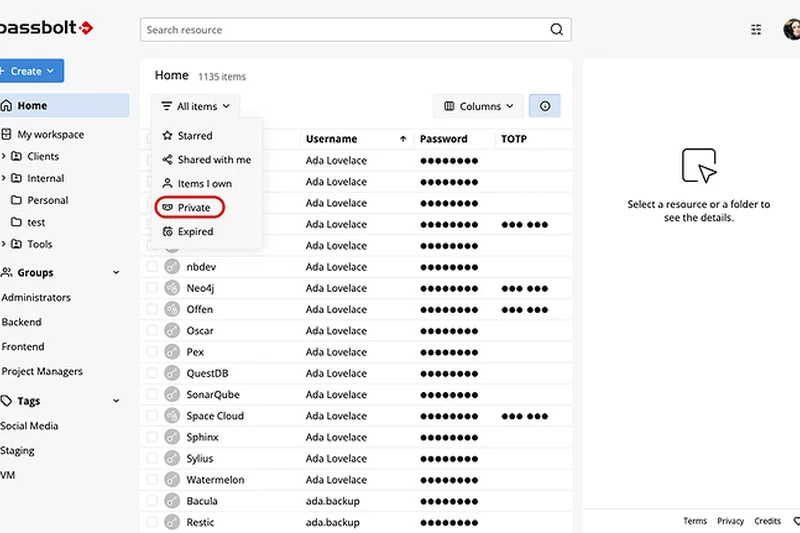800x533 pixels.
Task: Click the test folder icon
Action: [x=16, y=222]
